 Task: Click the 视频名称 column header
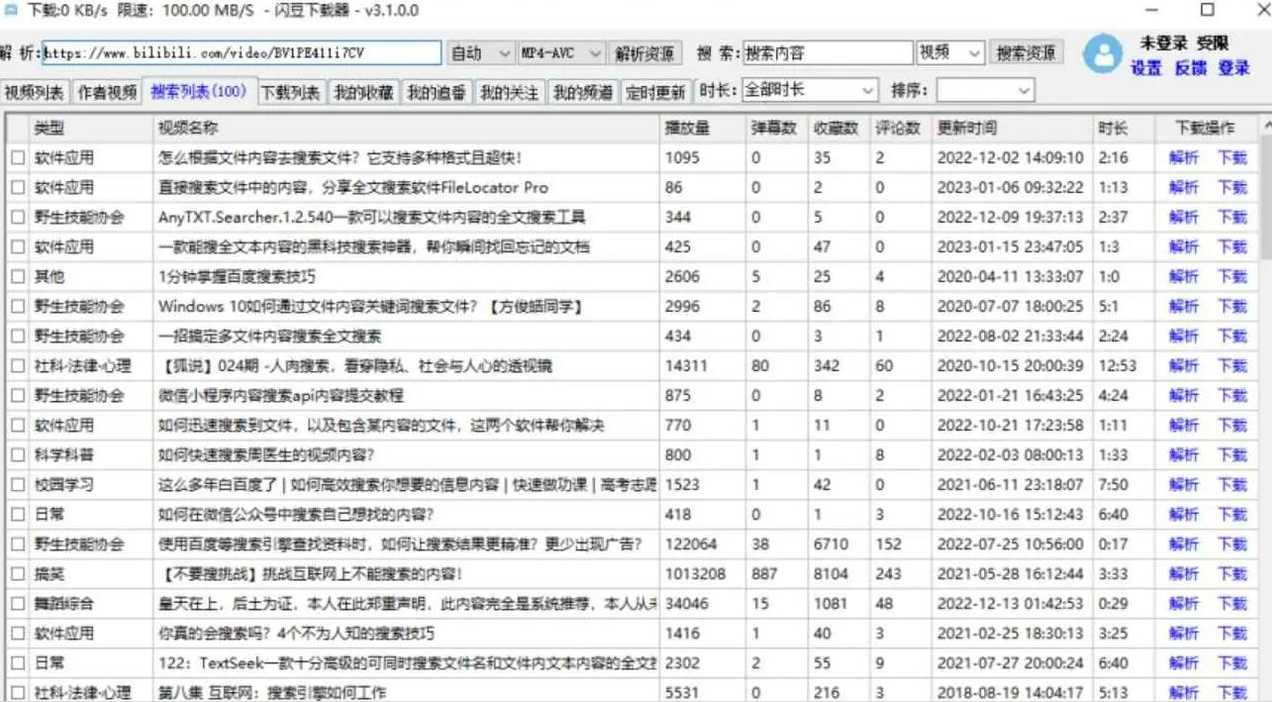click(406, 128)
